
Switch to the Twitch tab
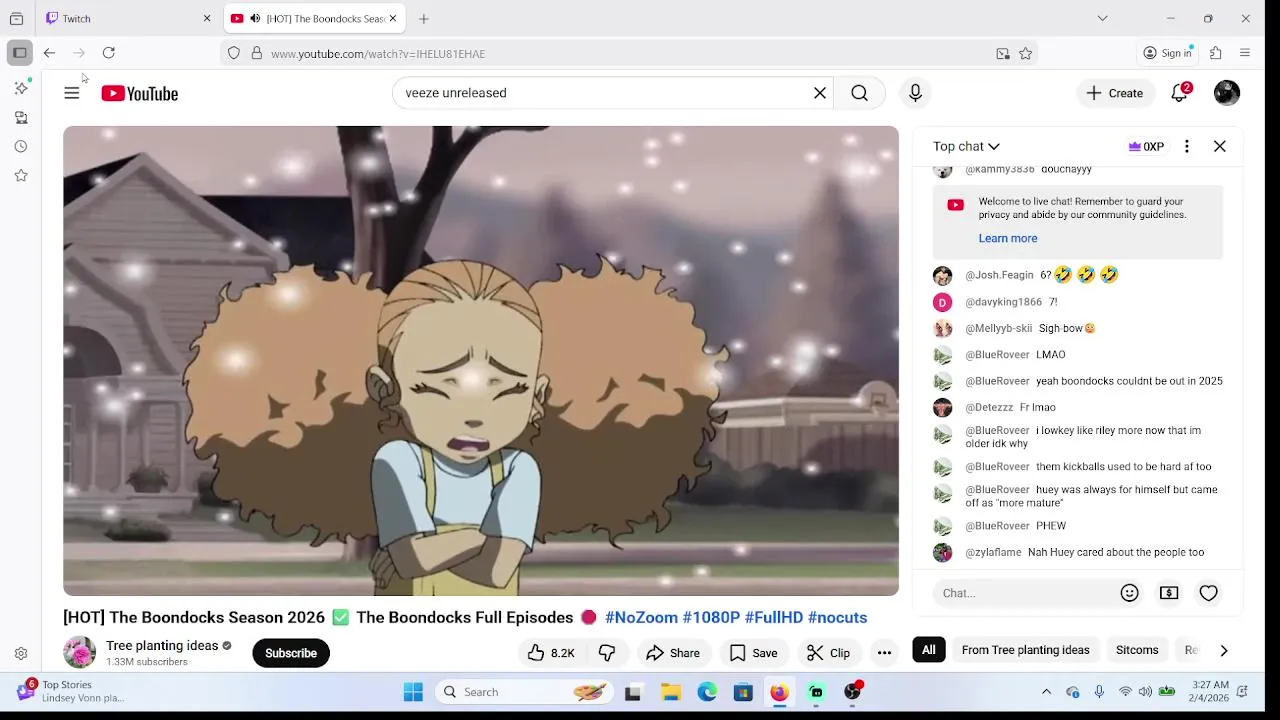[128, 18]
